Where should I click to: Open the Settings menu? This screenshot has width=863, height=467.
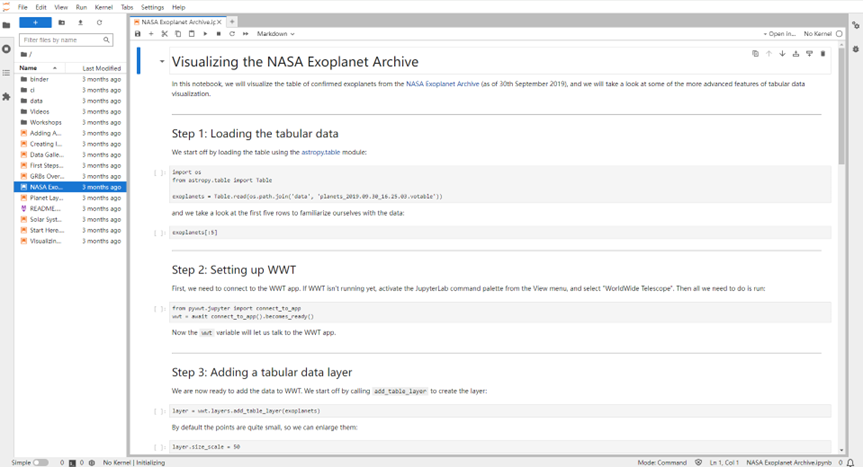(152, 7)
